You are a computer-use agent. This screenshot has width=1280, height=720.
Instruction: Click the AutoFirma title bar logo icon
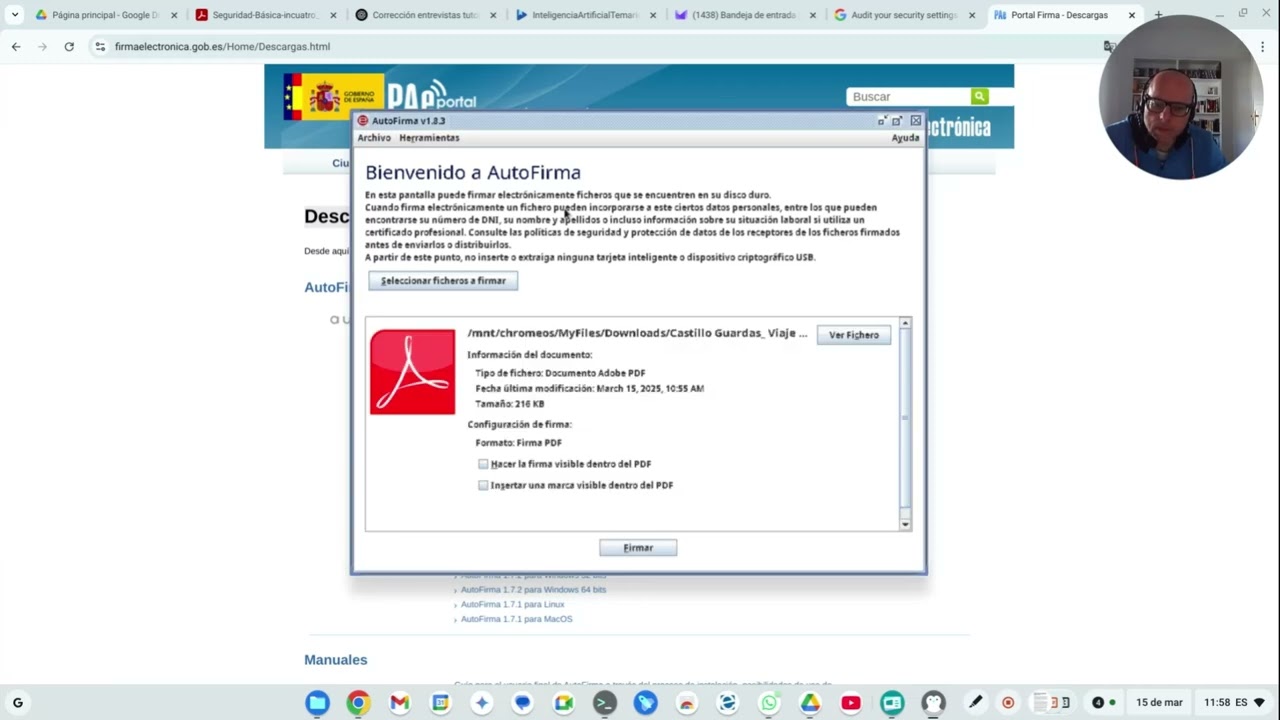363,121
